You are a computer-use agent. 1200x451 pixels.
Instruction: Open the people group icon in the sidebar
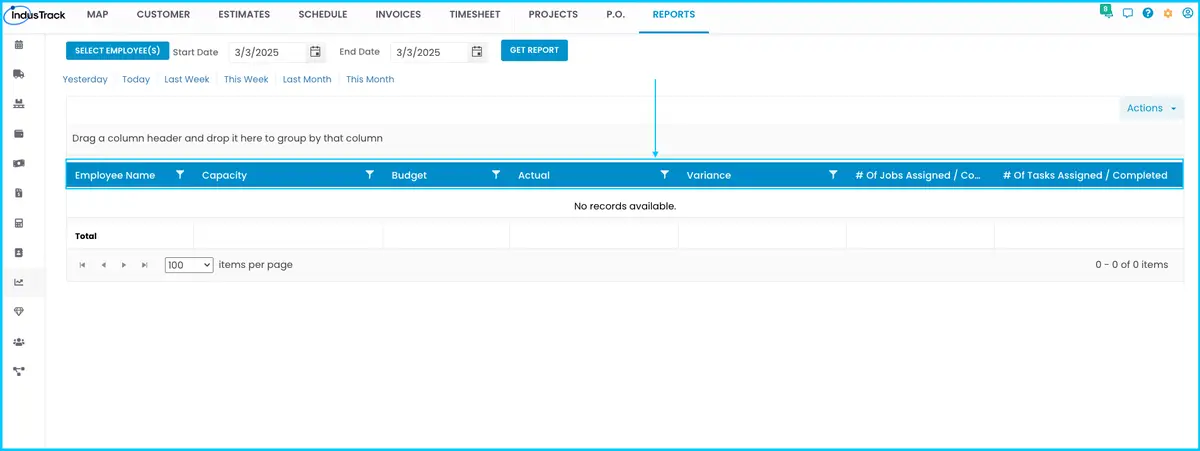tap(19, 342)
